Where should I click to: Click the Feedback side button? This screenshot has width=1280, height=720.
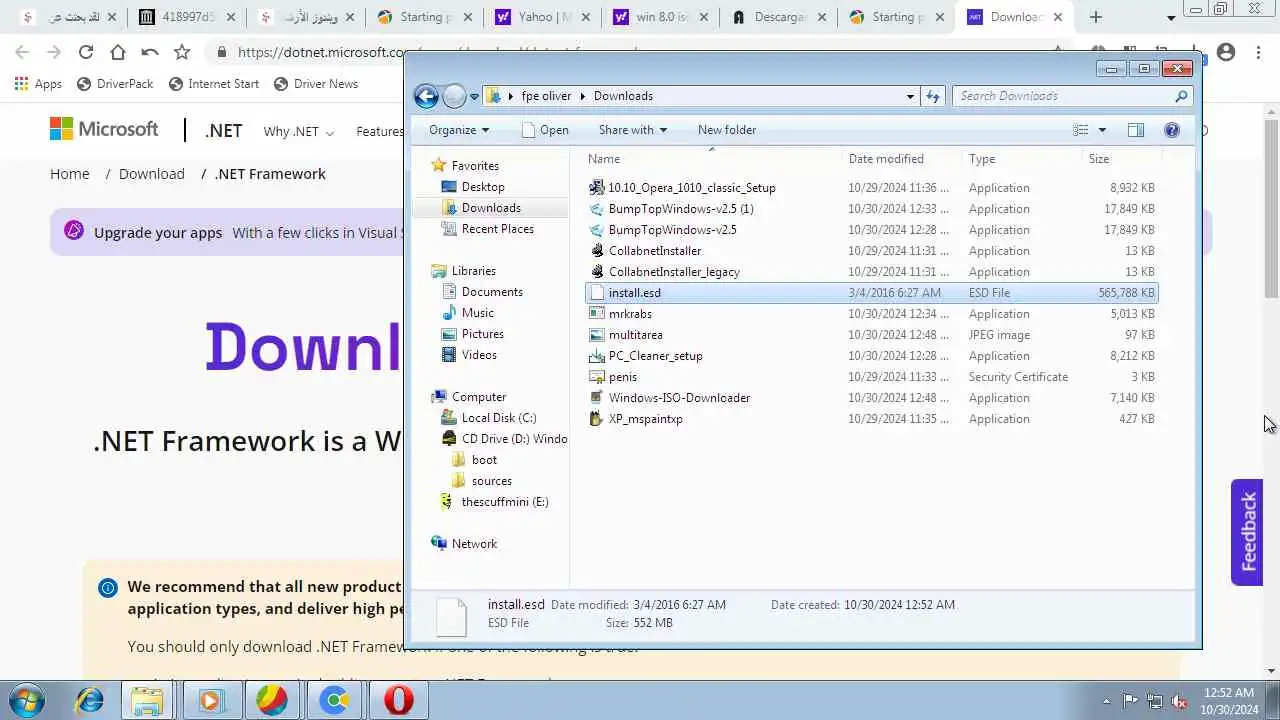coord(1247,532)
